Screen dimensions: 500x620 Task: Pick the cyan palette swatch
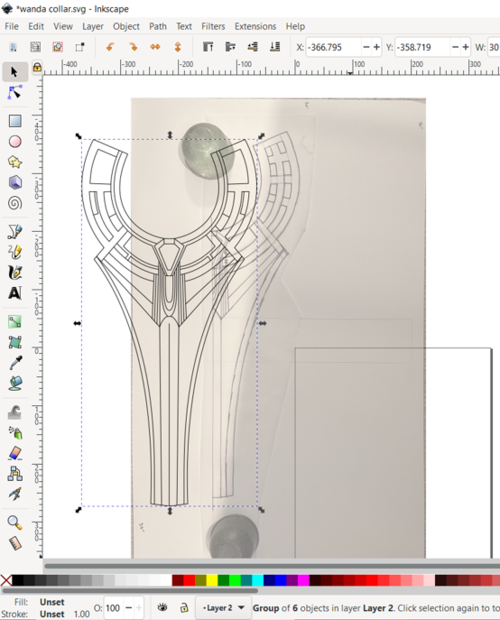(x=258, y=580)
